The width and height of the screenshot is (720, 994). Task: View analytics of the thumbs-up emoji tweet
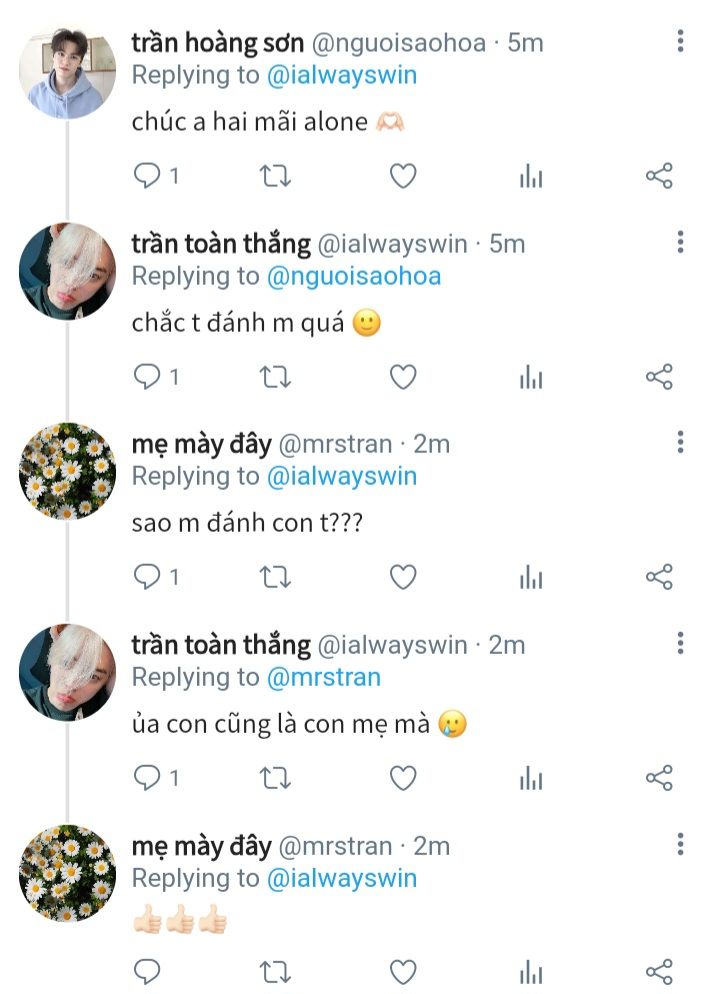pyautogui.click(x=531, y=971)
